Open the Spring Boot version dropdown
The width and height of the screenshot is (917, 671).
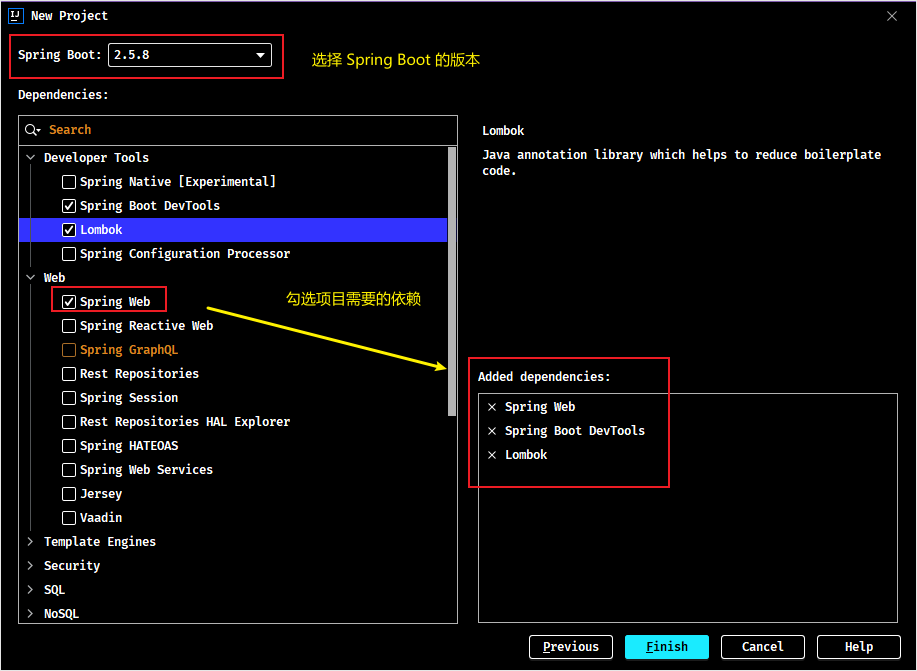(x=190, y=55)
